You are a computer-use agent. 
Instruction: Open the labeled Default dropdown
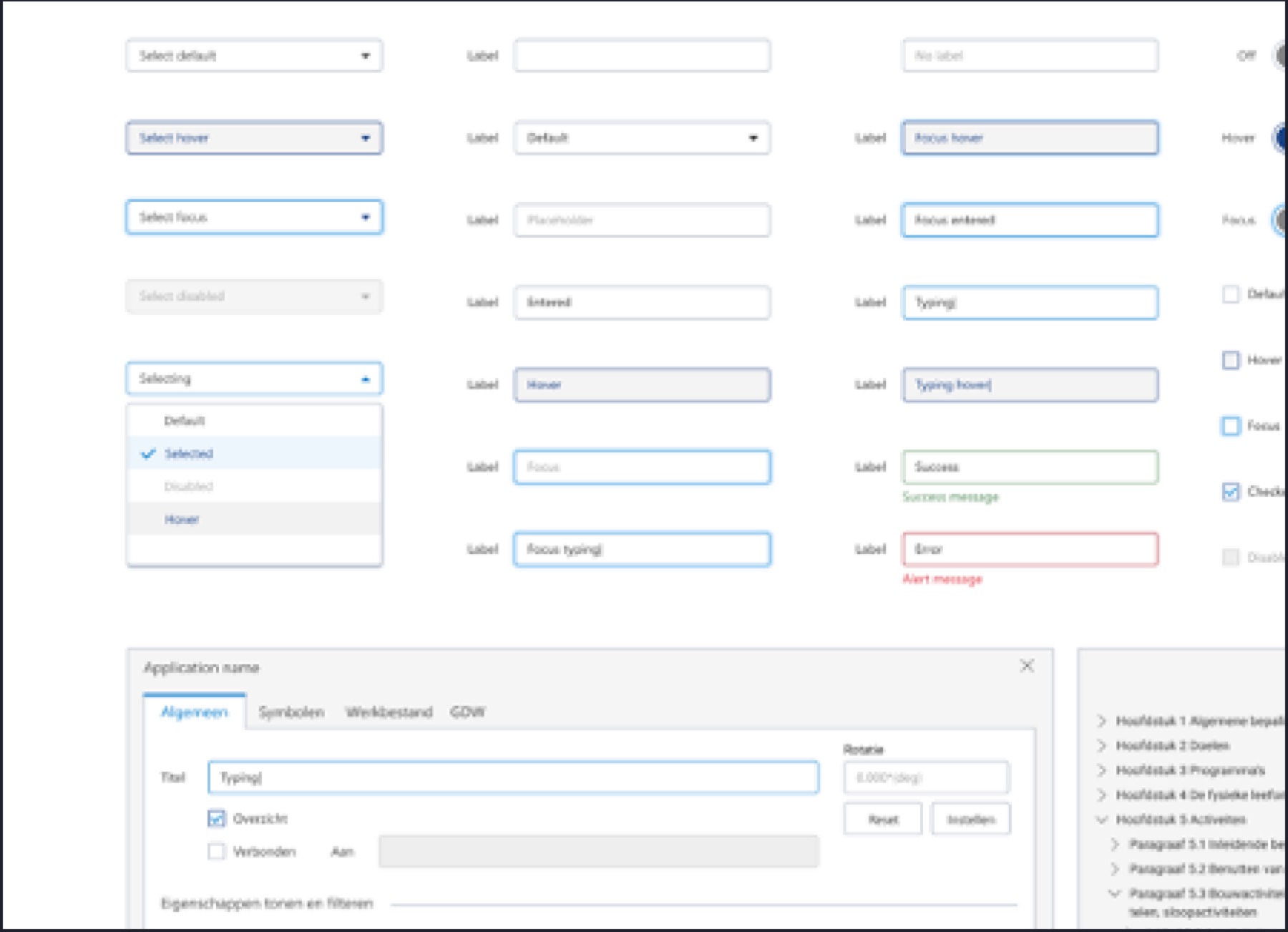[x=642, y=138]
